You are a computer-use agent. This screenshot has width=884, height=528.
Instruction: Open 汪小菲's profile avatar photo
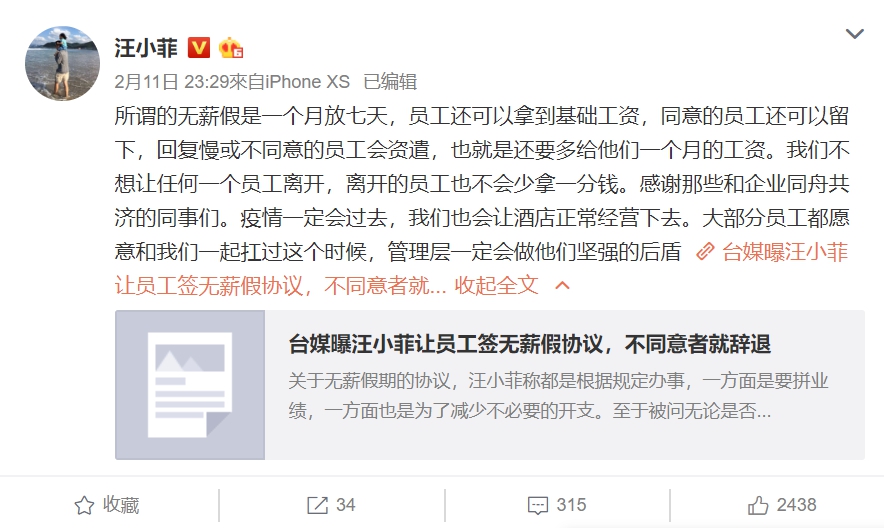tap(63, 63)
